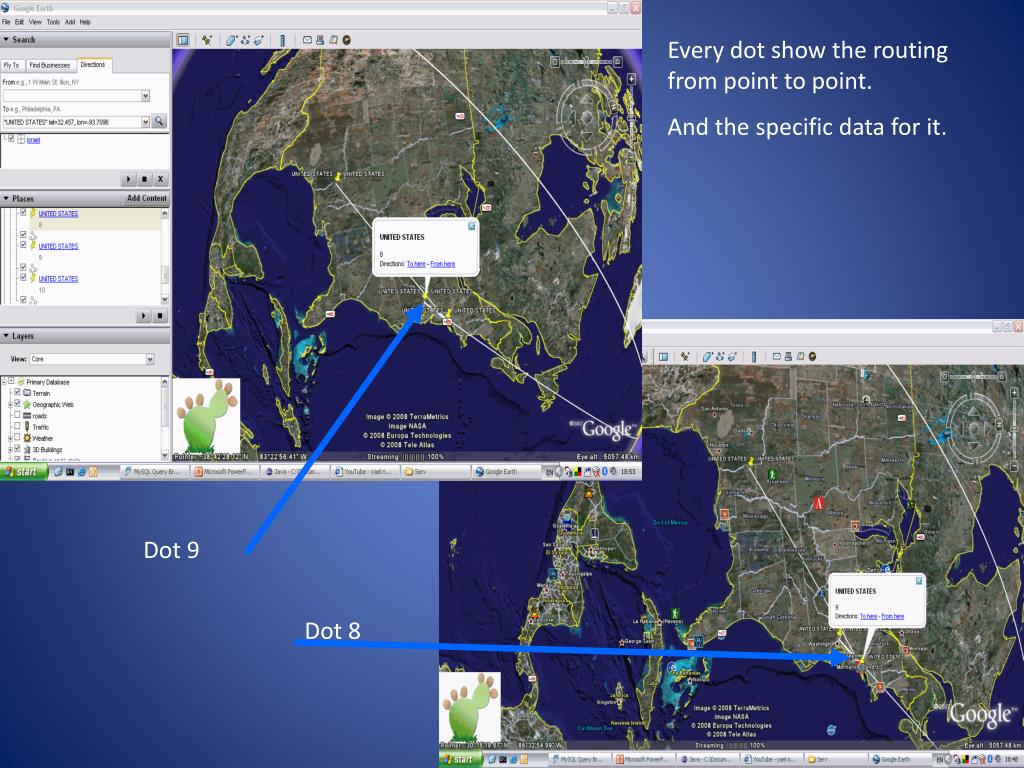1024x768 pixels.
Task: Uncheck the UNITED STATES 9 placemark checkbox
Action: click(x=24, y=246)
